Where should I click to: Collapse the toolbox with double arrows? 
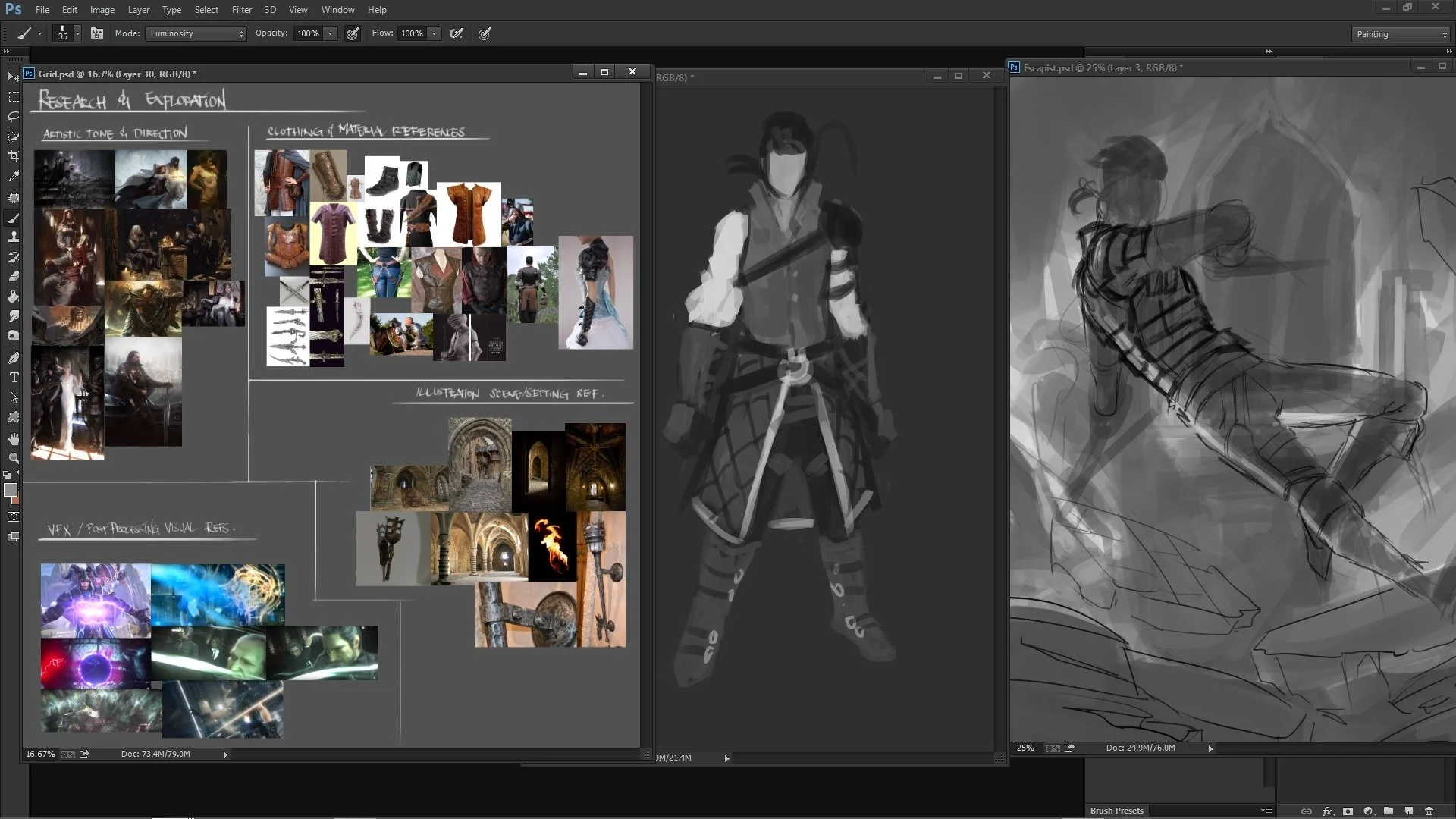click(7, 51)
